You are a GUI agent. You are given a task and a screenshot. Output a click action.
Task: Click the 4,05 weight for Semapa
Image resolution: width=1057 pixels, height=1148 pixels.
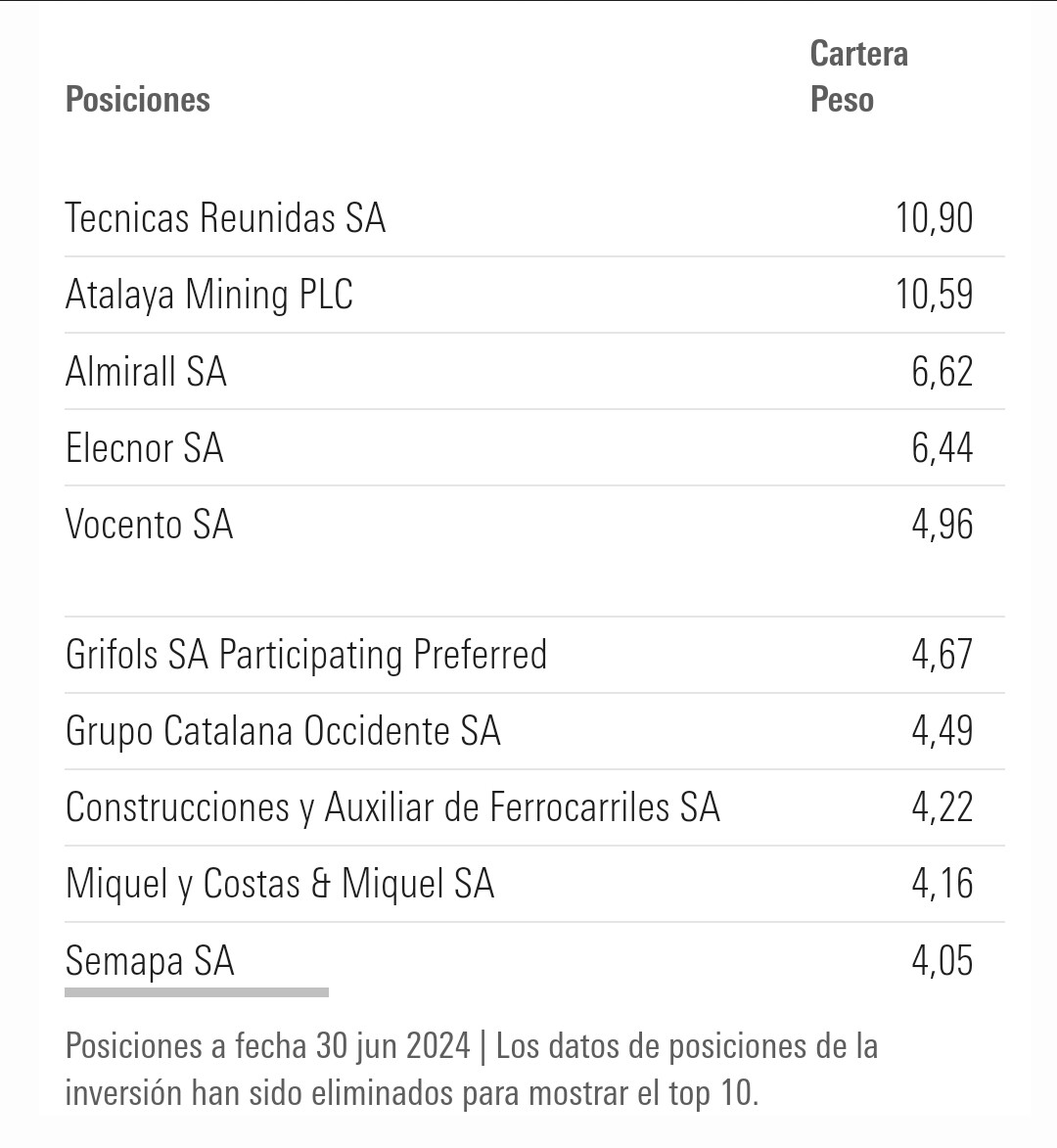(942, 960)
